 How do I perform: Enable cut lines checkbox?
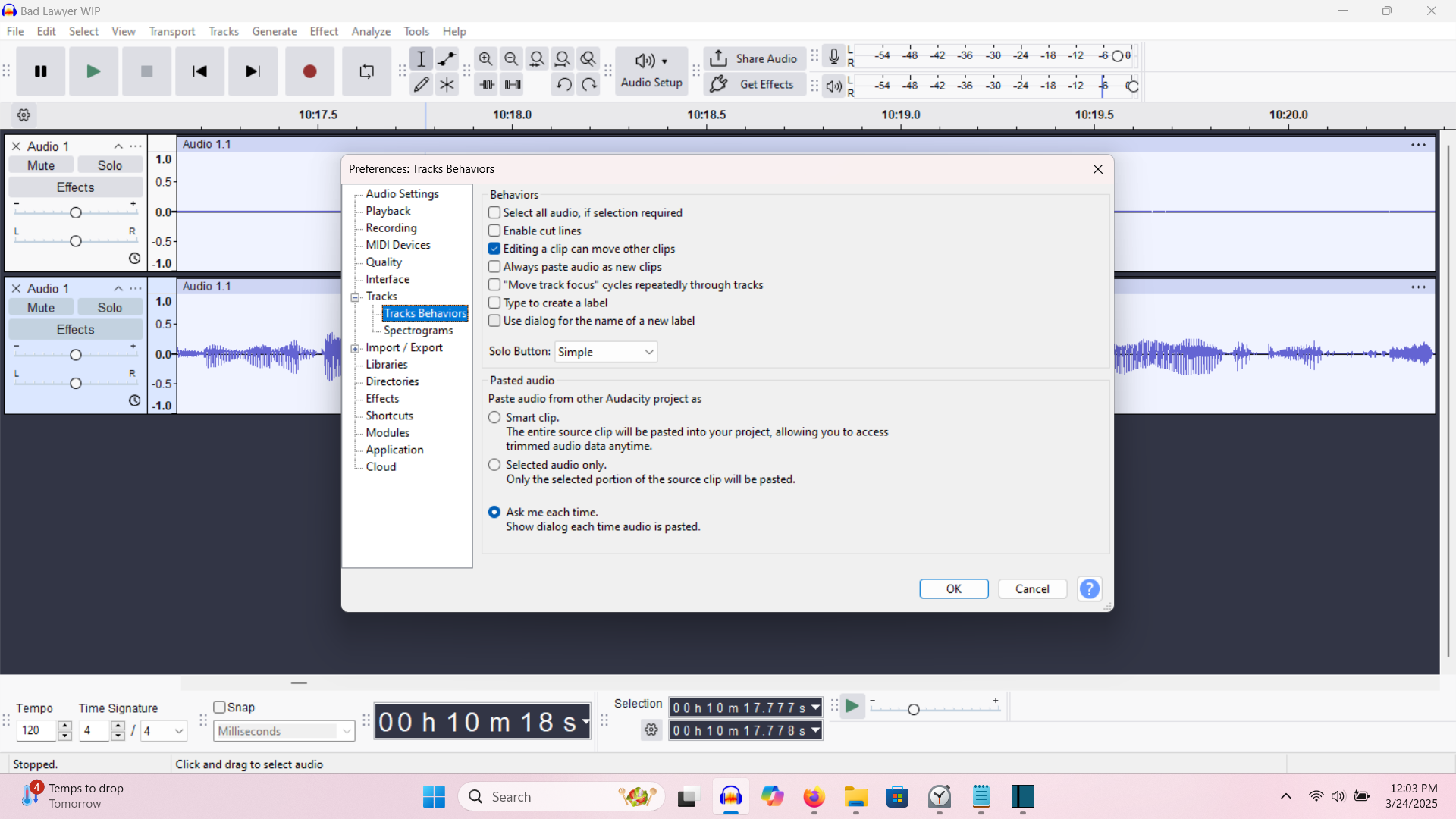tap(494, 231)
